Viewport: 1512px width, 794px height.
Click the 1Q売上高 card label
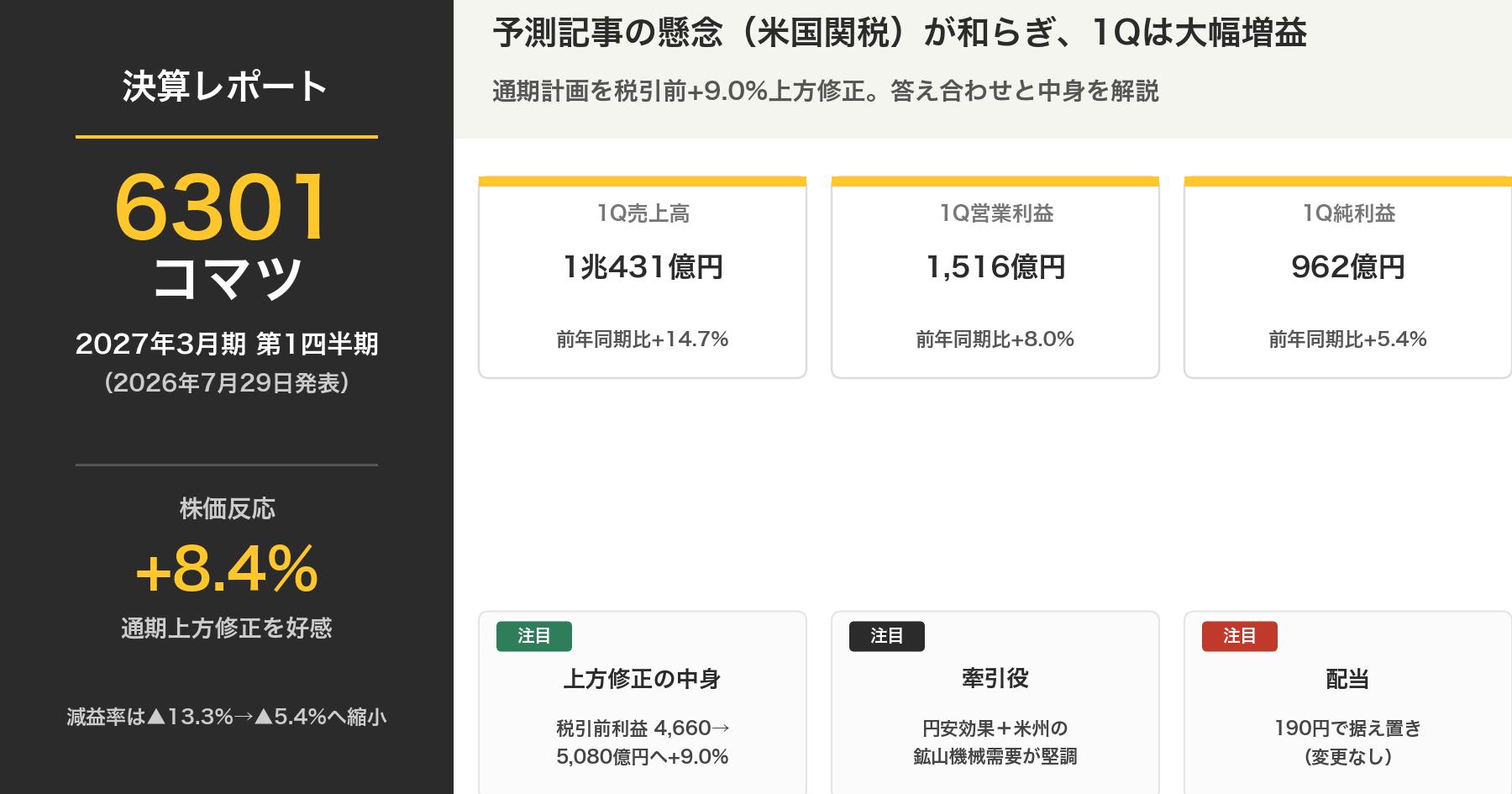tap(643, 213)
